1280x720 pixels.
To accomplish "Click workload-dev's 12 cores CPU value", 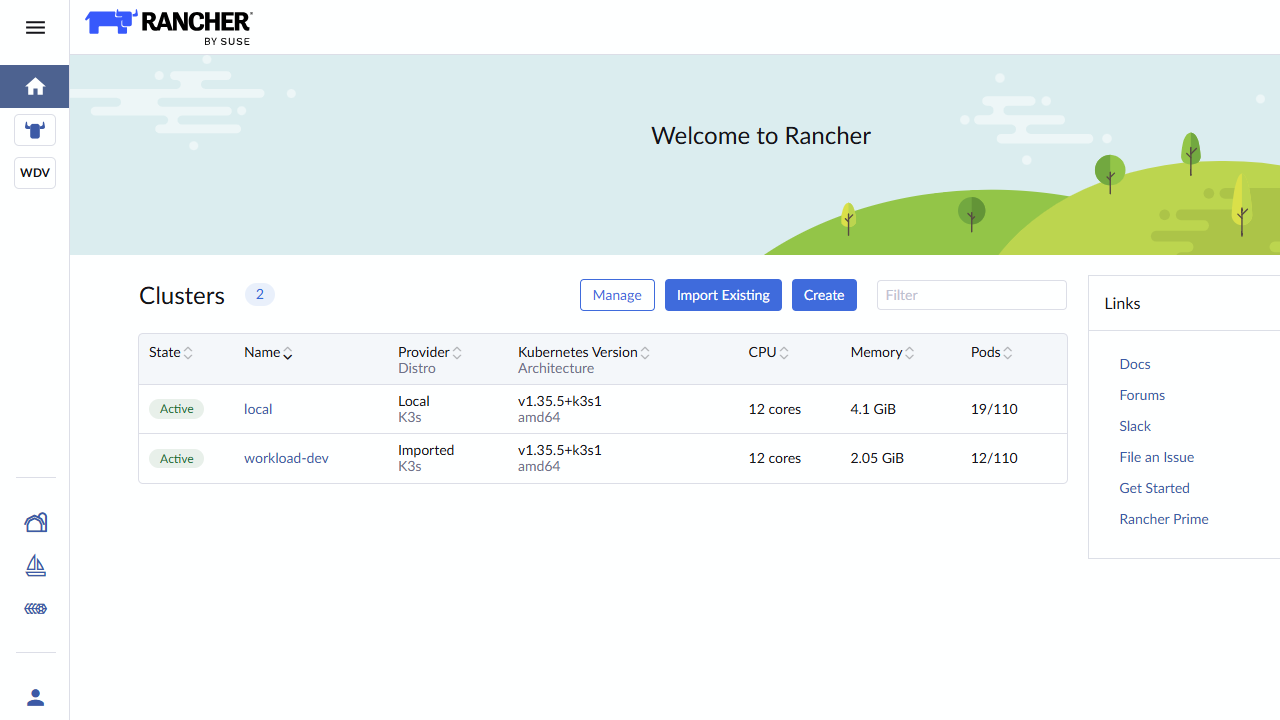I will coord(775,458).
